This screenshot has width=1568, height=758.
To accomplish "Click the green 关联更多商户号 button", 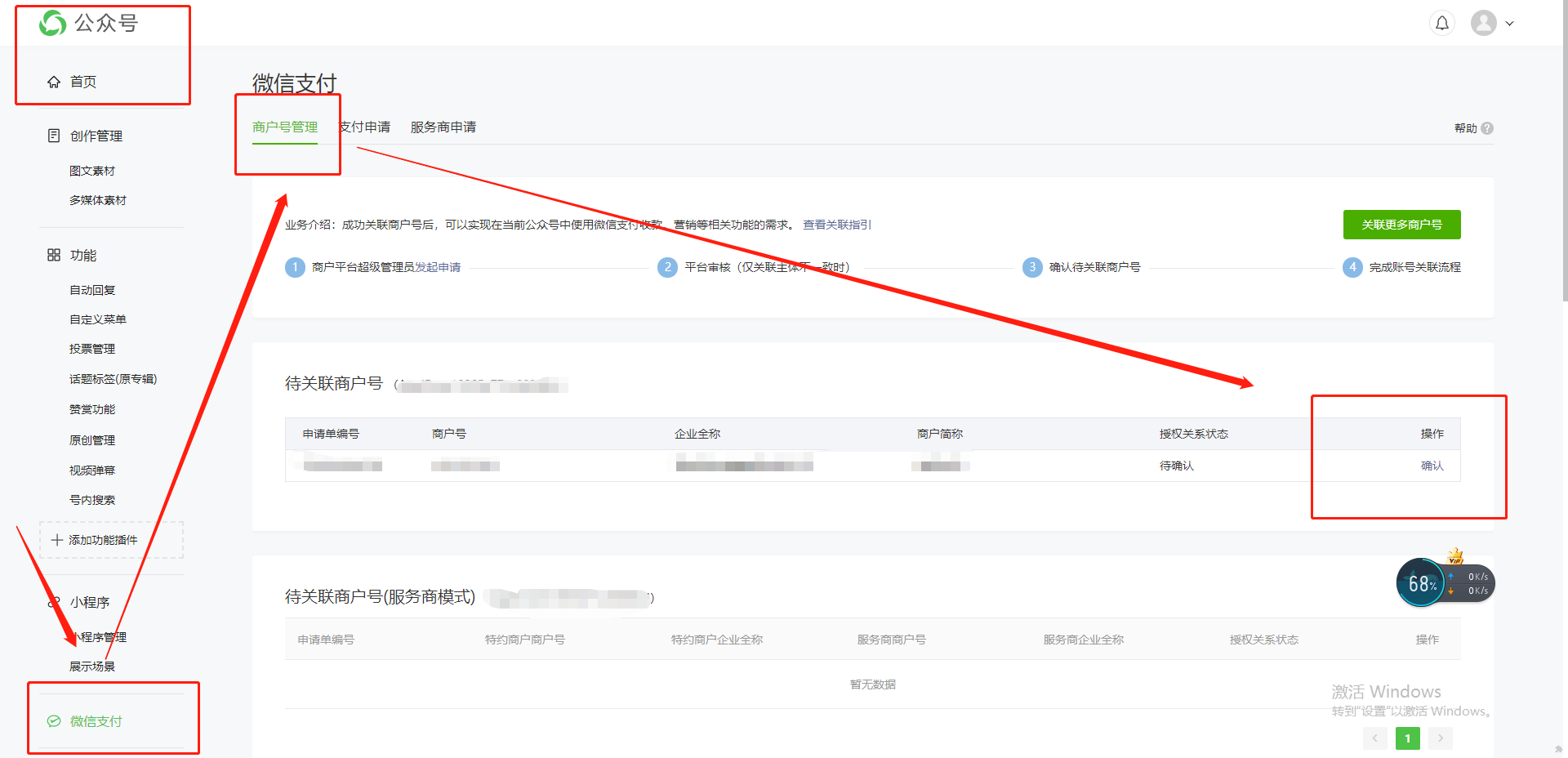I will point(1401,225).
